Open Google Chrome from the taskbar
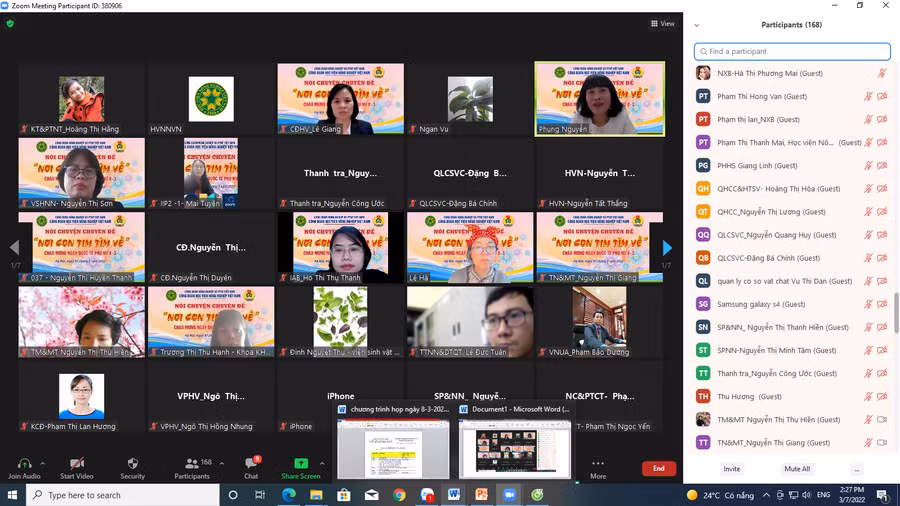 pos(399,495)
